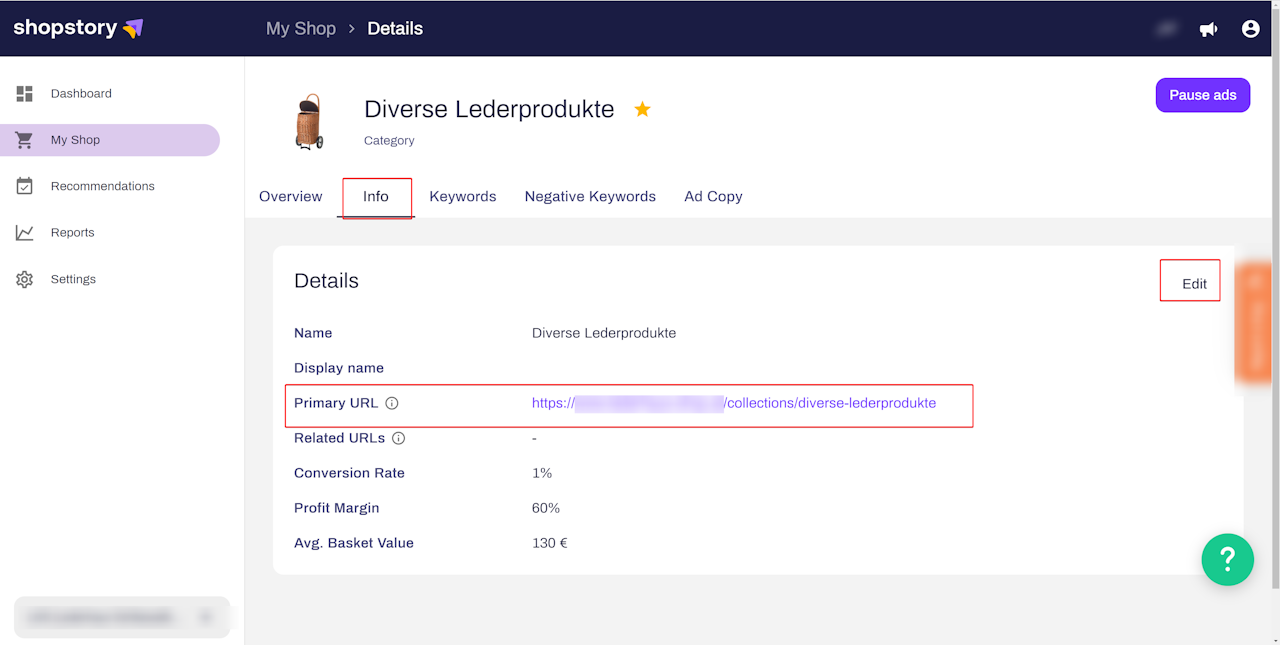Switch to the Overview tab

290,197
